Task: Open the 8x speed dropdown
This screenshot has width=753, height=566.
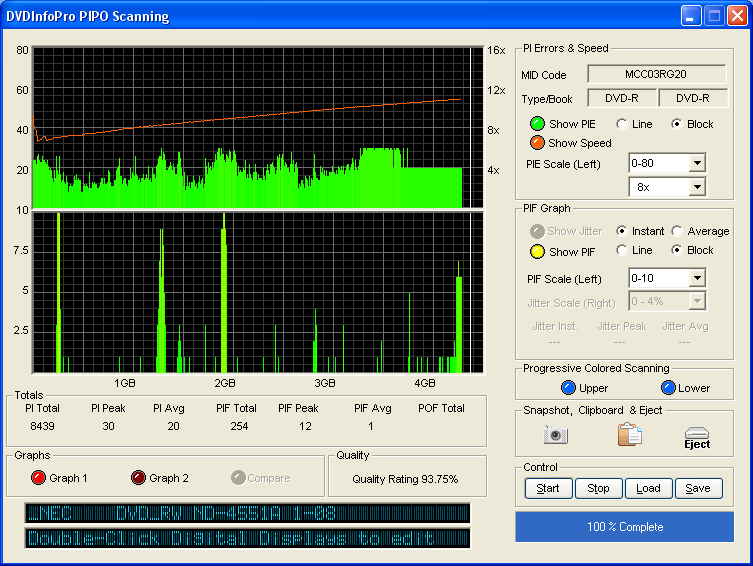Action: point(697,187)
